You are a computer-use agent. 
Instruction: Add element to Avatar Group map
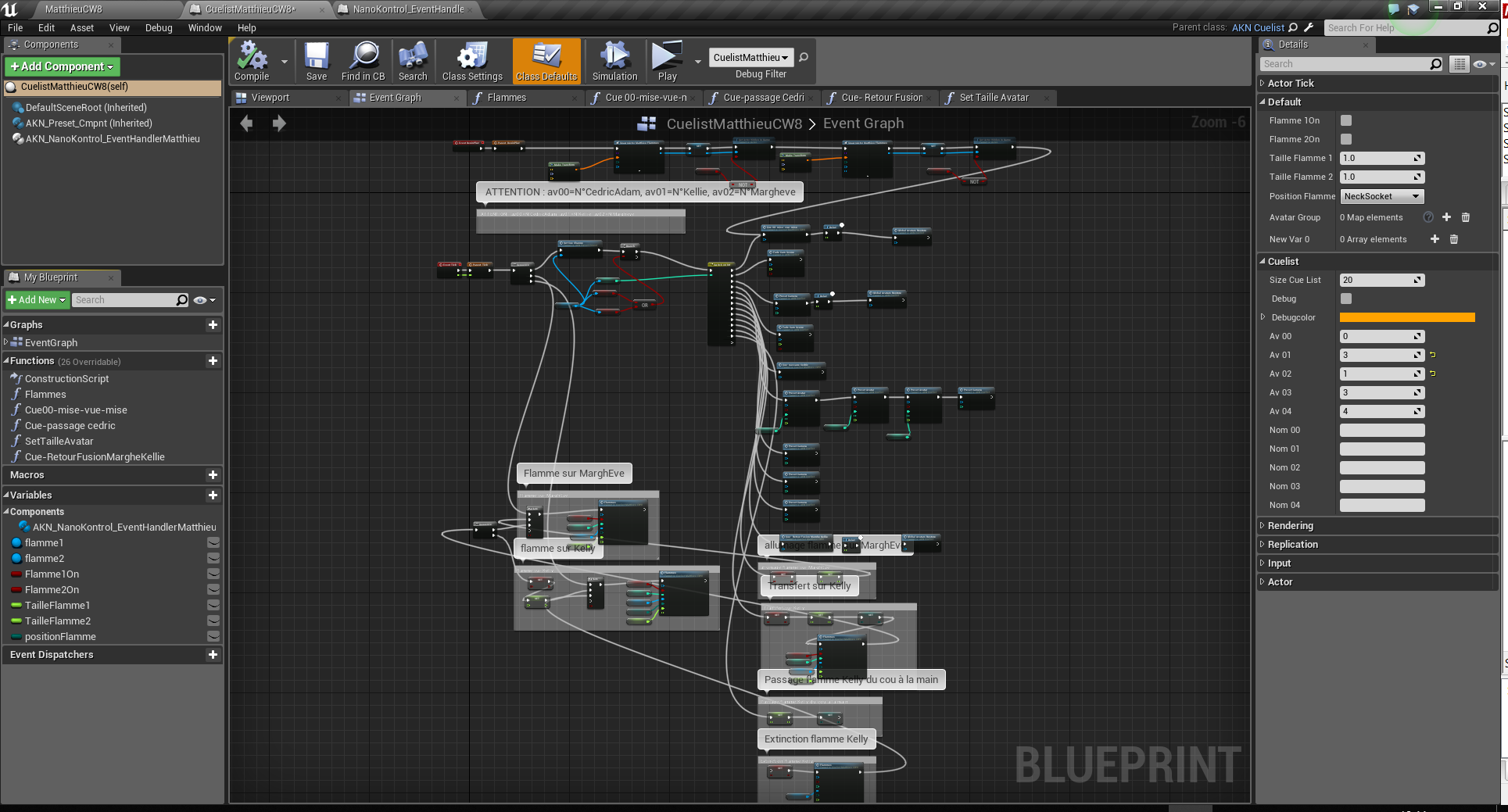(1446, 217)
